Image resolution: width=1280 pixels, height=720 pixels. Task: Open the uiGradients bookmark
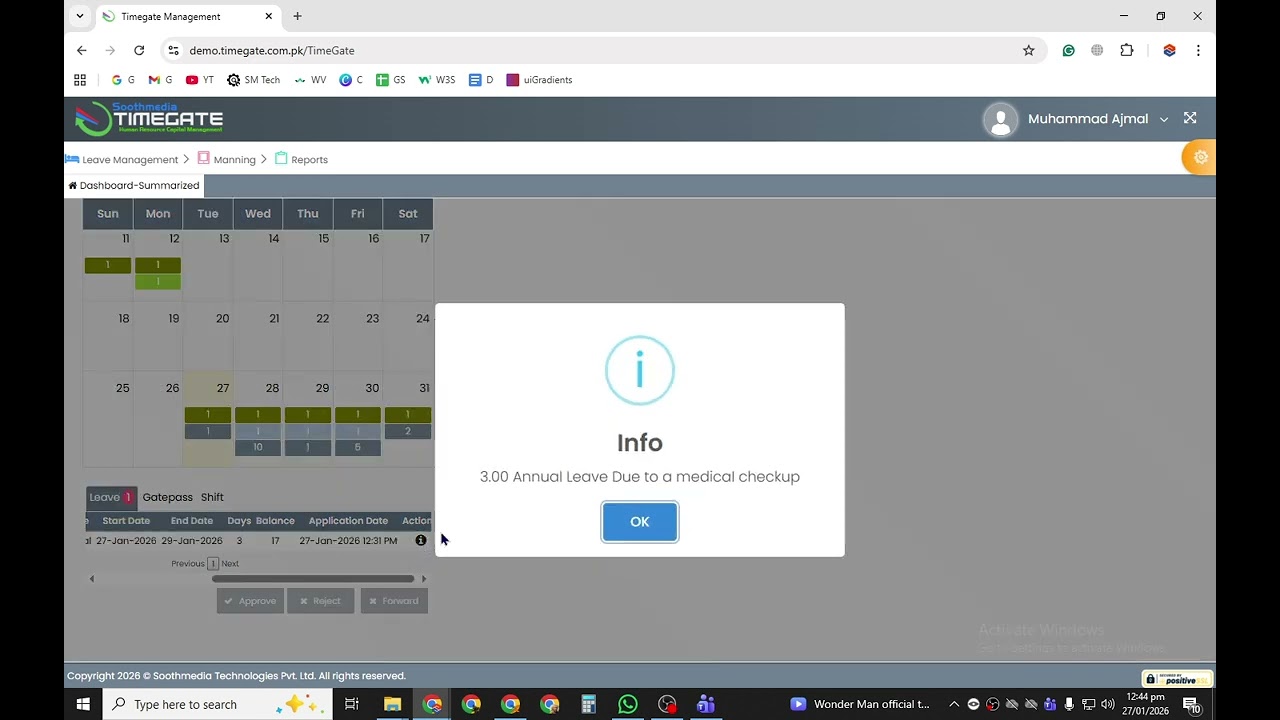(540, 80)
